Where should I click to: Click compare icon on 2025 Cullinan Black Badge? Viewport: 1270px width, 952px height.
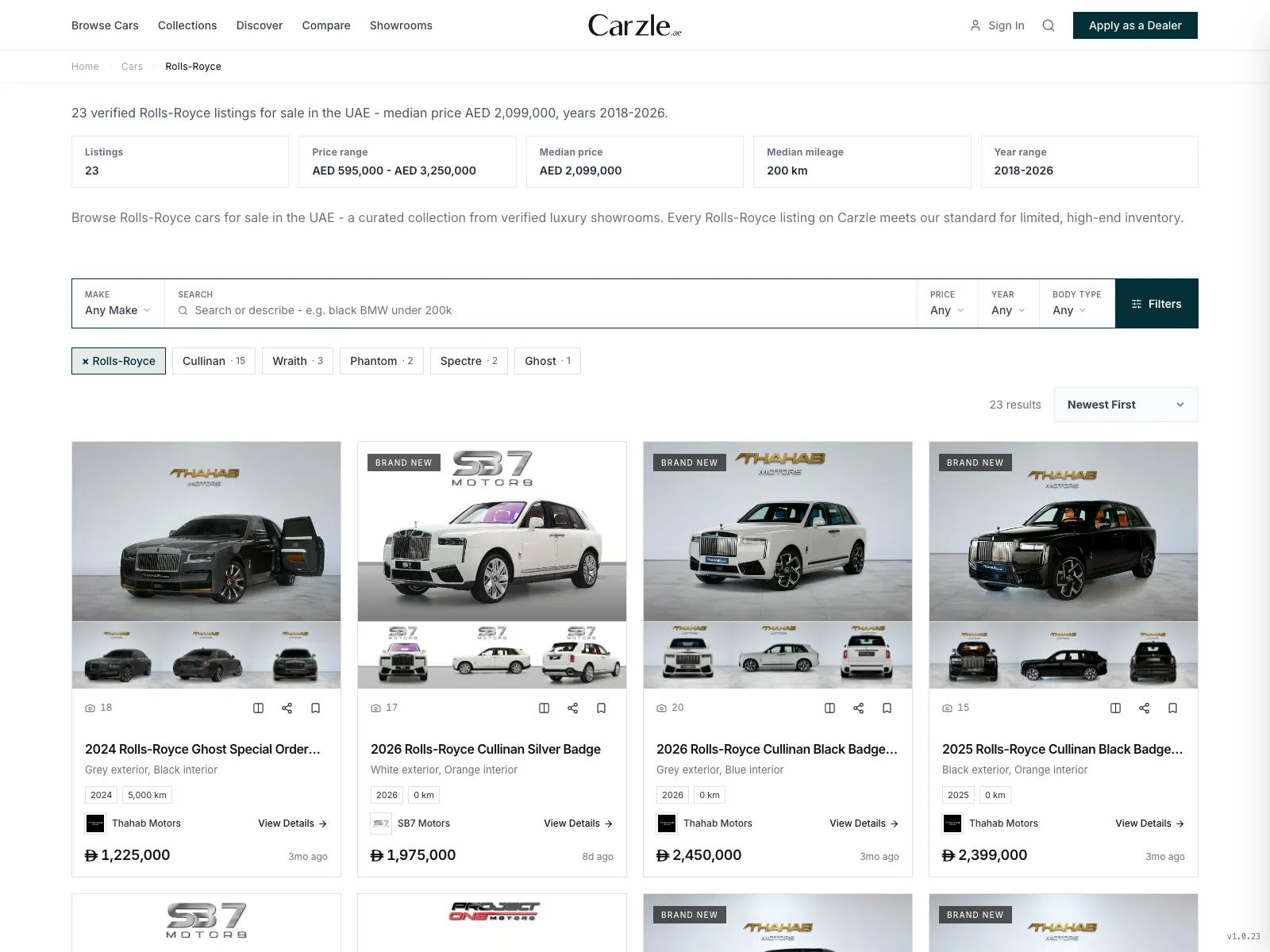coord(1115,708)
